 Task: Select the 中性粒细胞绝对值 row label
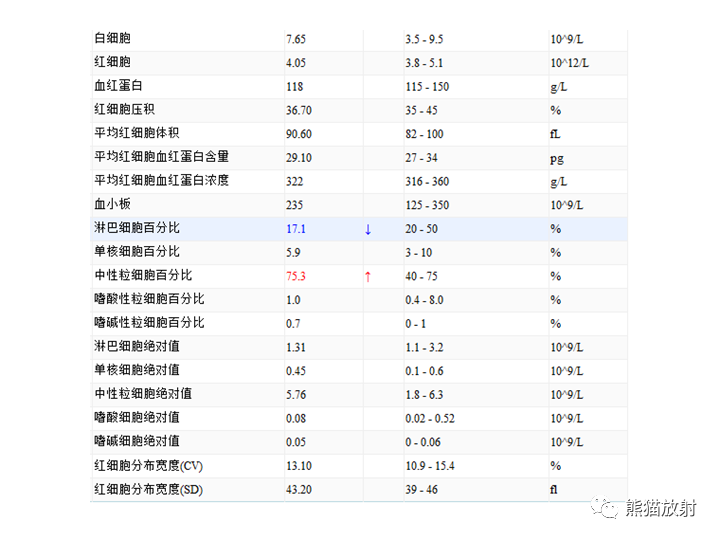tap(143, 394)
